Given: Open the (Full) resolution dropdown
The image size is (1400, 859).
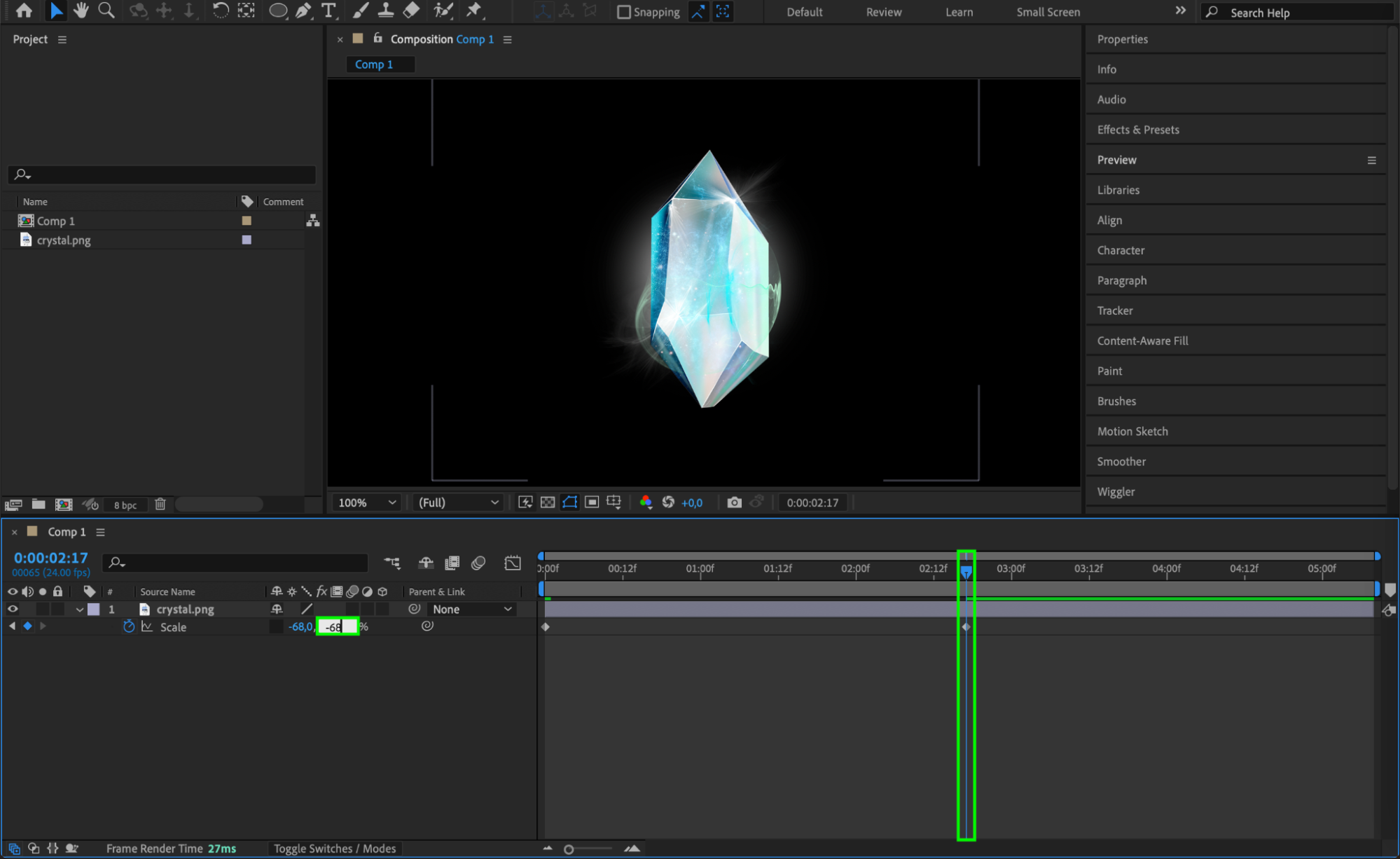Looking at the screenshot, I should click(458, 502).
